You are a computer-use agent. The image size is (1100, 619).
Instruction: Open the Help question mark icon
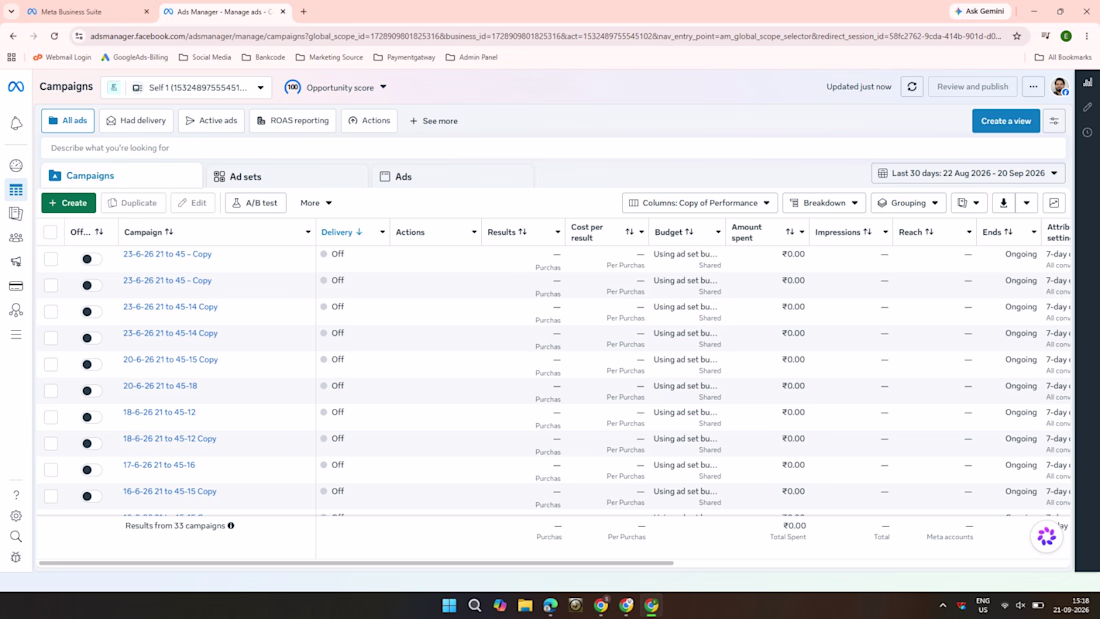coord(15,495)
